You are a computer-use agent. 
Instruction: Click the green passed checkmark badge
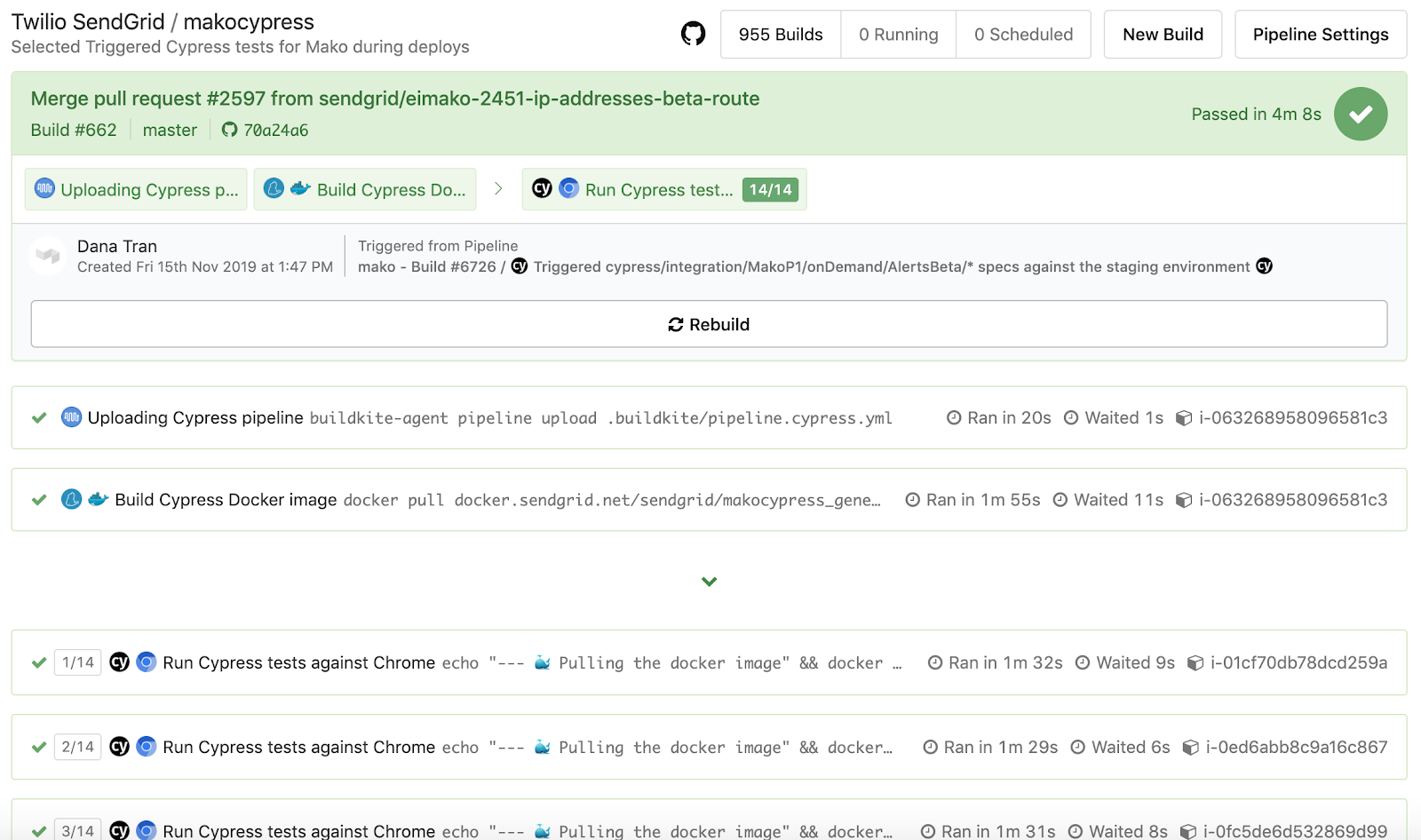pos(1360,114)
